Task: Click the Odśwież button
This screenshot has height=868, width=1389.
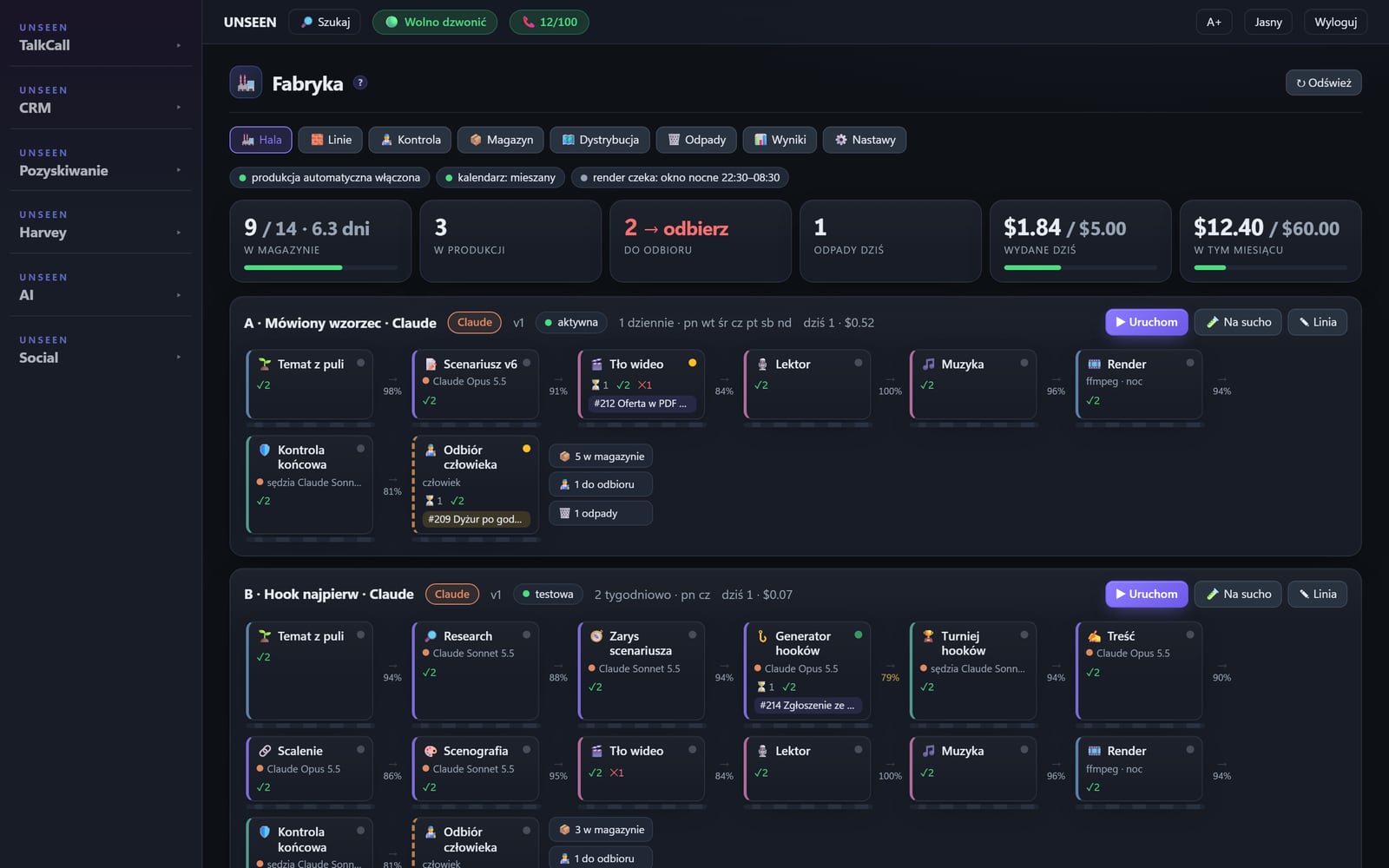Action: (x=1323, y=82)
